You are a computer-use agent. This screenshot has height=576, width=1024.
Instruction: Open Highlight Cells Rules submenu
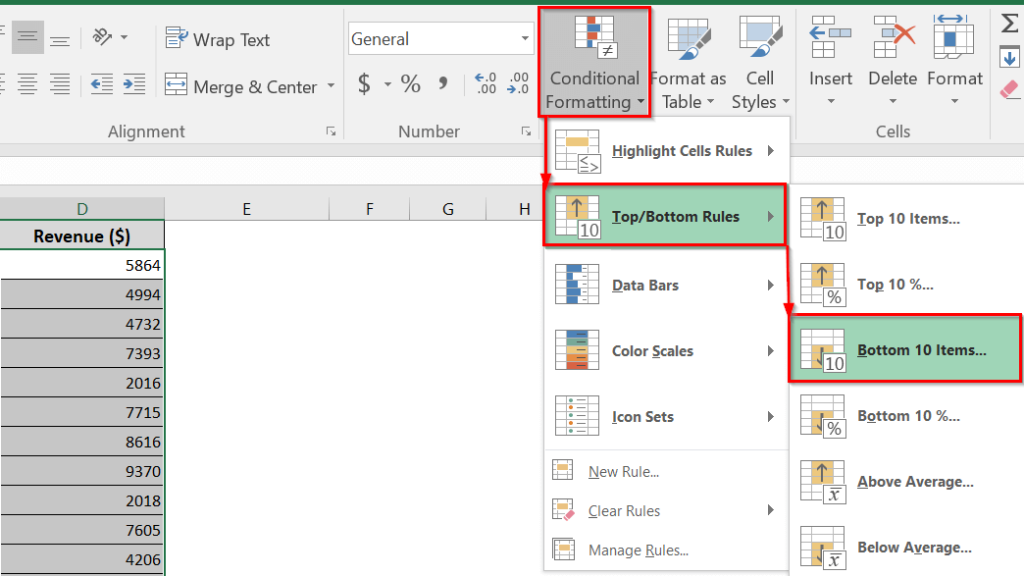point(665,150)
